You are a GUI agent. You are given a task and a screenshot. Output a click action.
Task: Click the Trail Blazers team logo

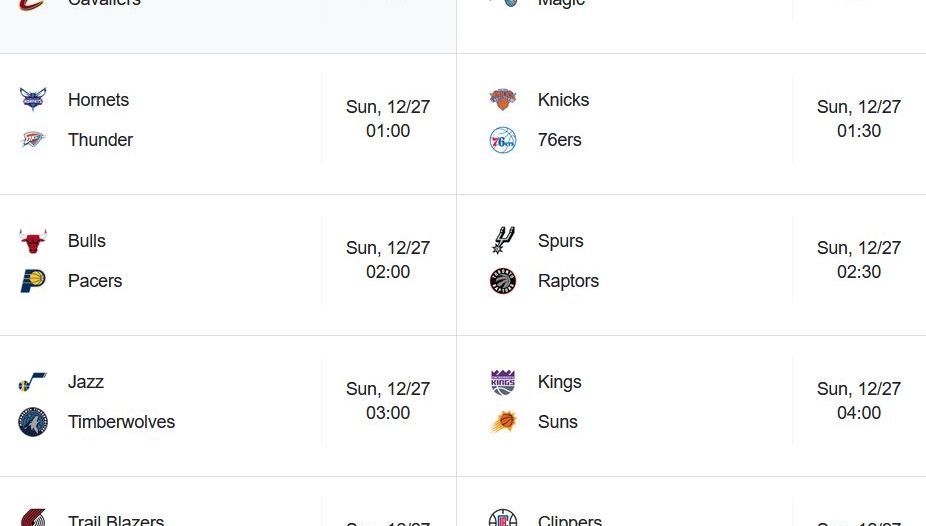[33, 518]
